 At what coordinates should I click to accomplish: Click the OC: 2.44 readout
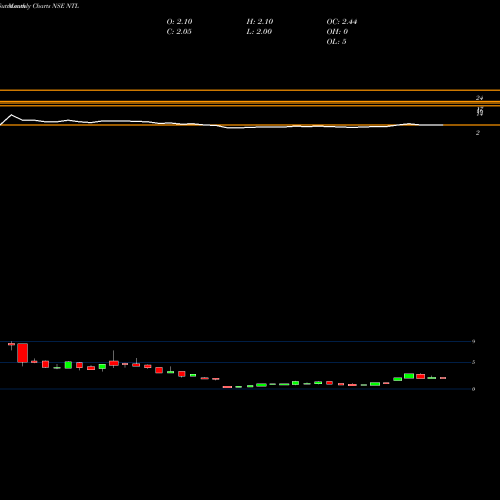pyautogui.click(x=342, y=22)
